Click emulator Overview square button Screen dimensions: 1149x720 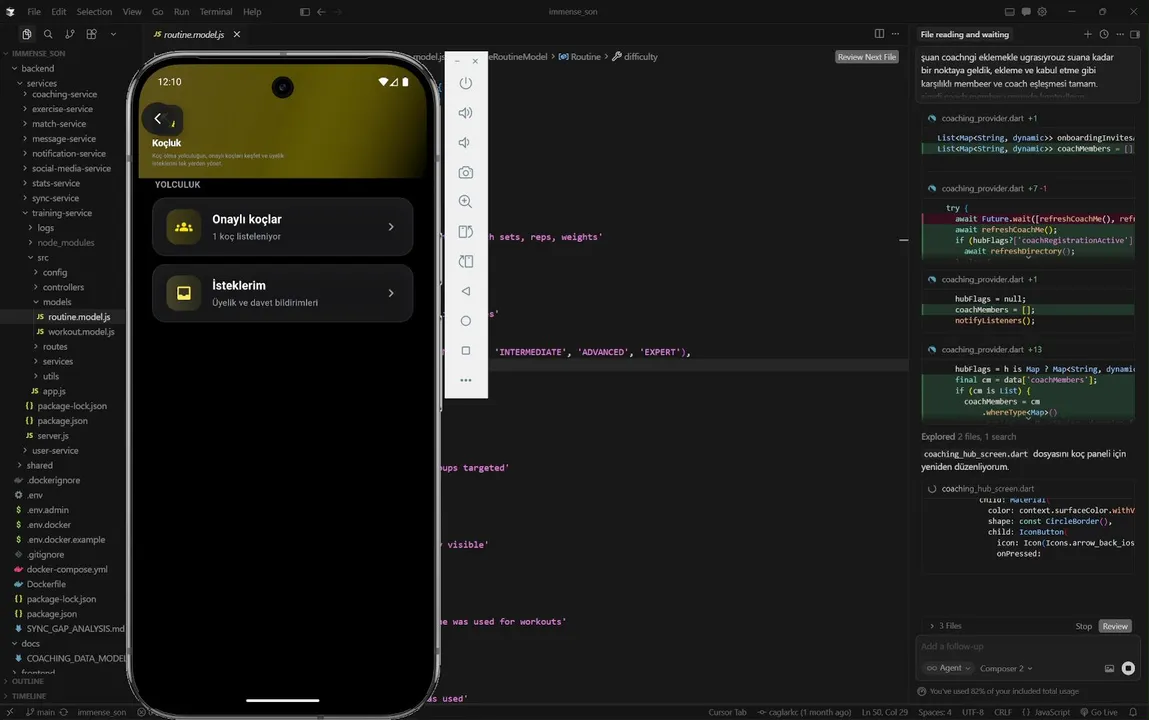pyautogui.click(x=465, y=351)
